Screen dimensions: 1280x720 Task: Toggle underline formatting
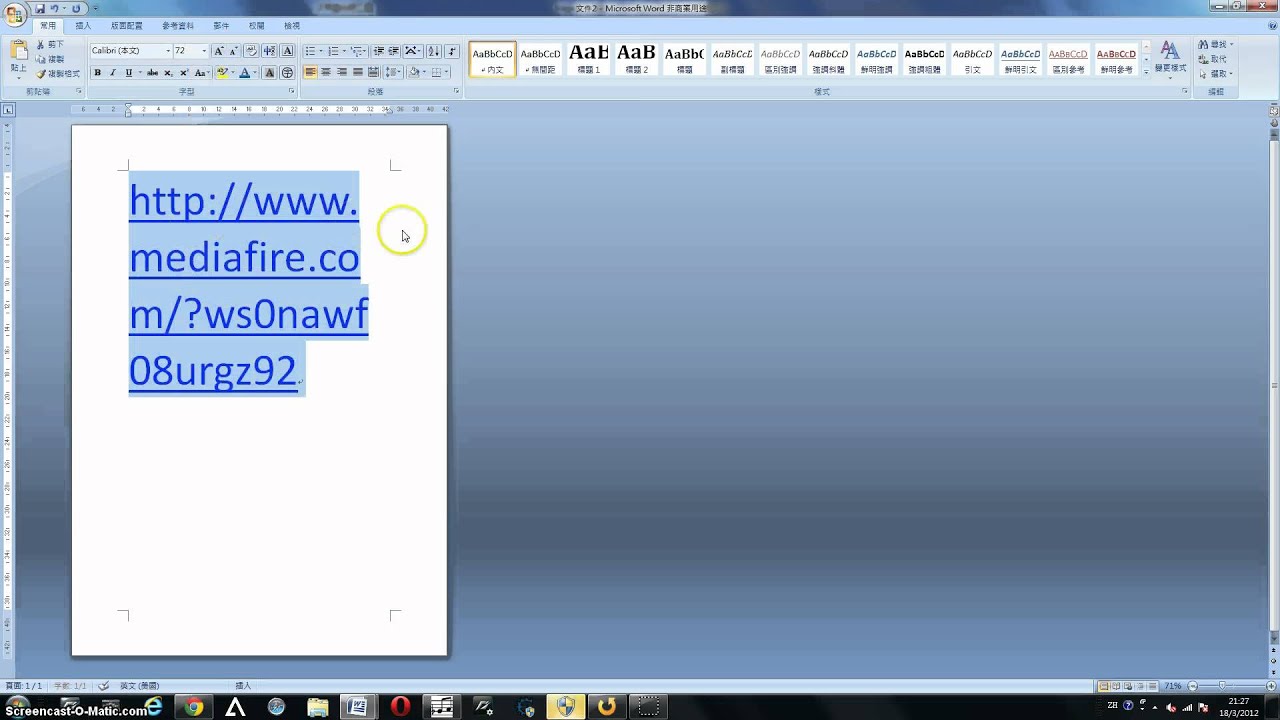(x=128, y=73)
